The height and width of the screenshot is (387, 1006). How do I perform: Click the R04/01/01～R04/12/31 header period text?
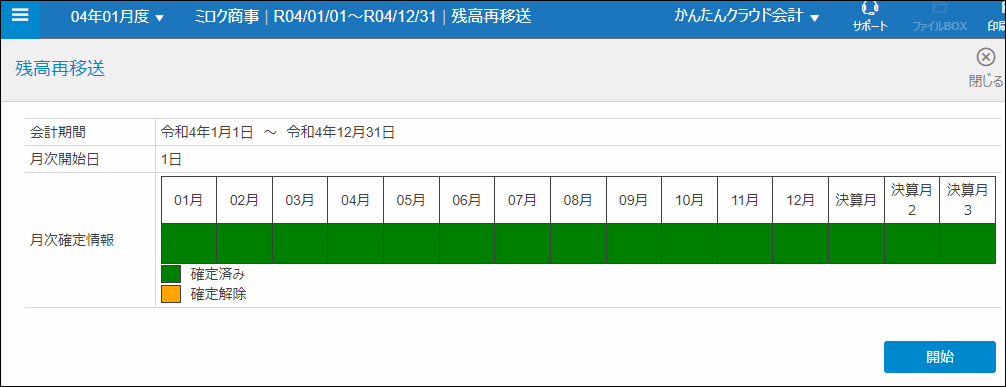(355, 17)
